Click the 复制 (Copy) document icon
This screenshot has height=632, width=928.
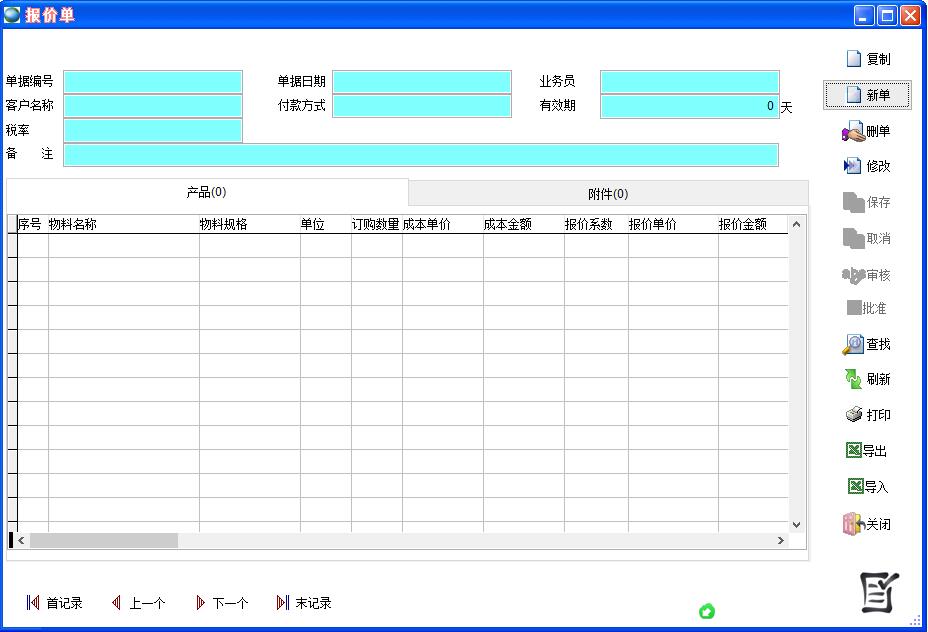coord(854,59)
